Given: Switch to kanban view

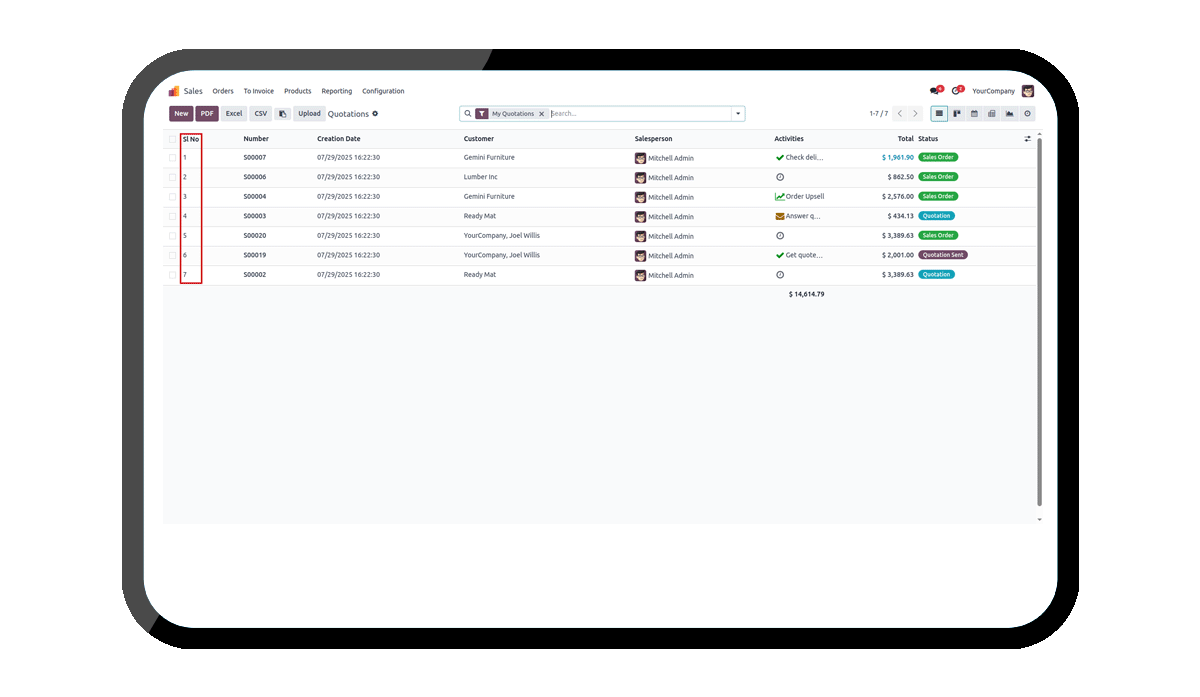Looking at the screenshot, I should coord(957,114).
